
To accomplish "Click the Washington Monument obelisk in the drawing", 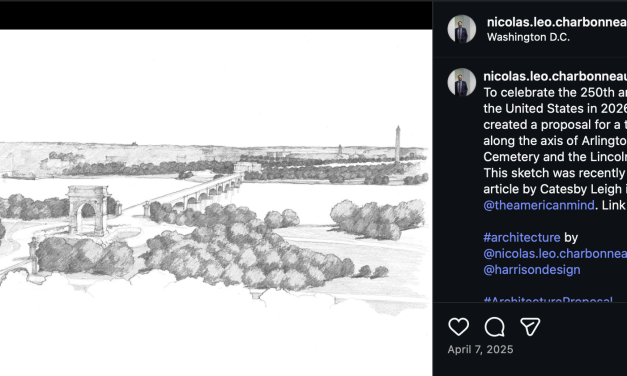I will 397,144.
